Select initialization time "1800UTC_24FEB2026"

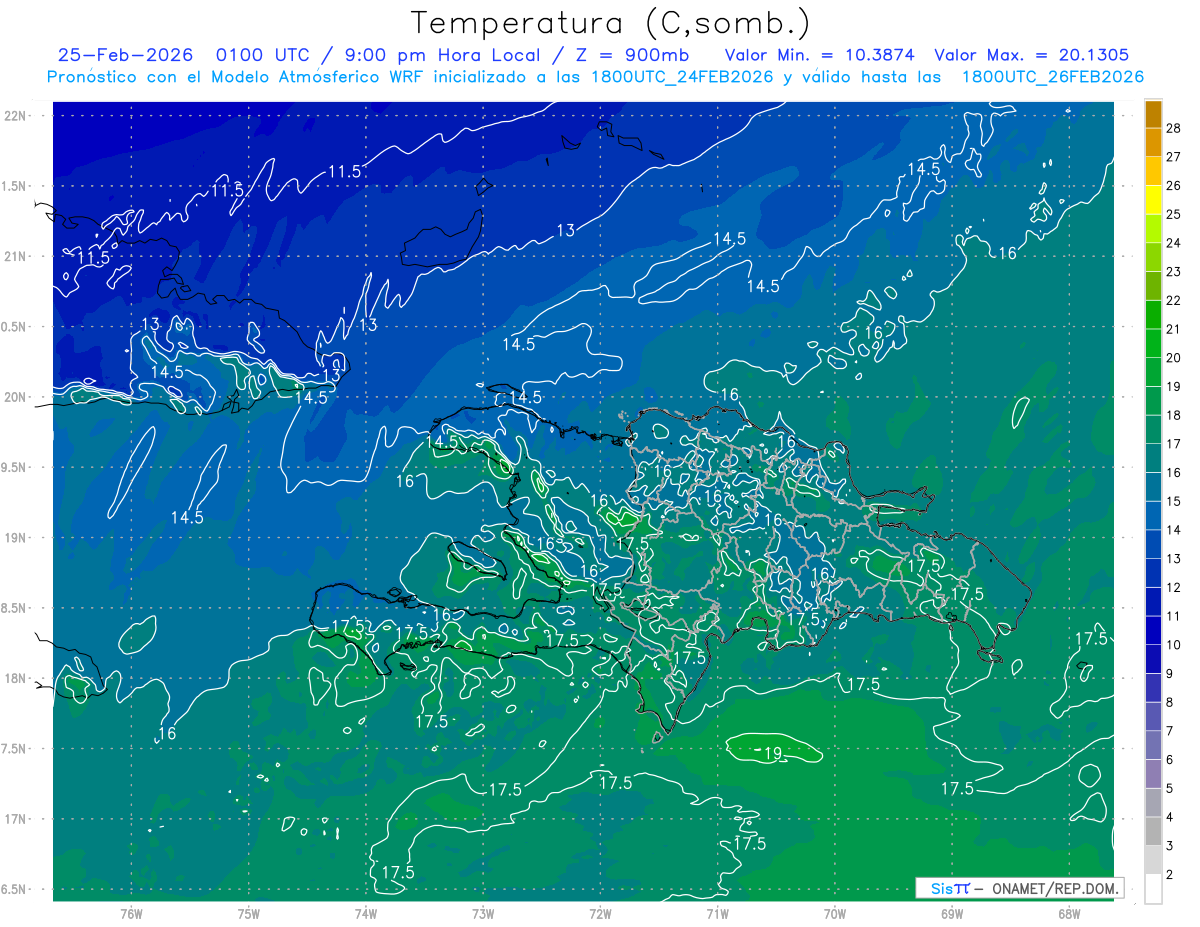coord(682,77)
